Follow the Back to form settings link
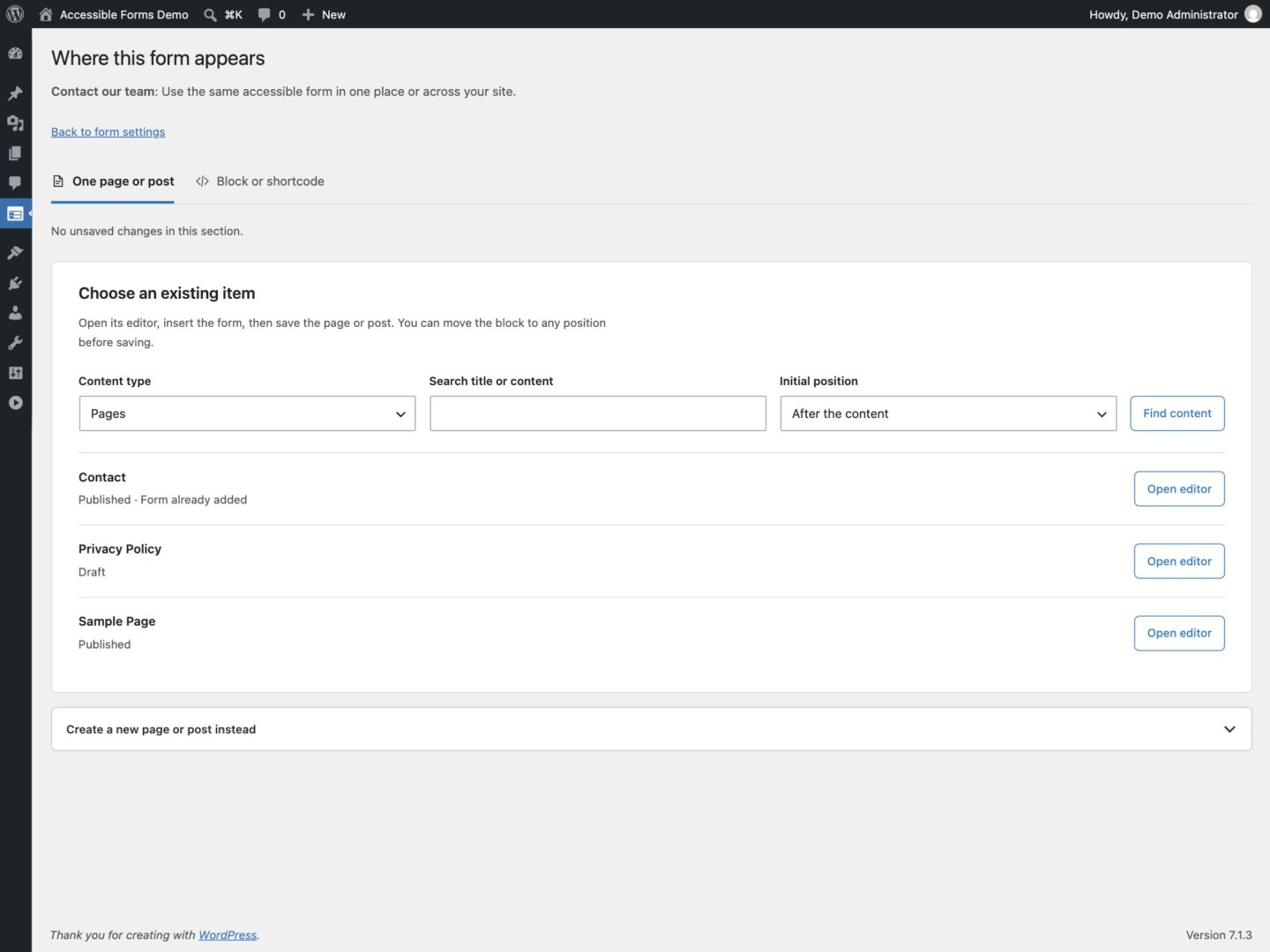 (108, 132)
